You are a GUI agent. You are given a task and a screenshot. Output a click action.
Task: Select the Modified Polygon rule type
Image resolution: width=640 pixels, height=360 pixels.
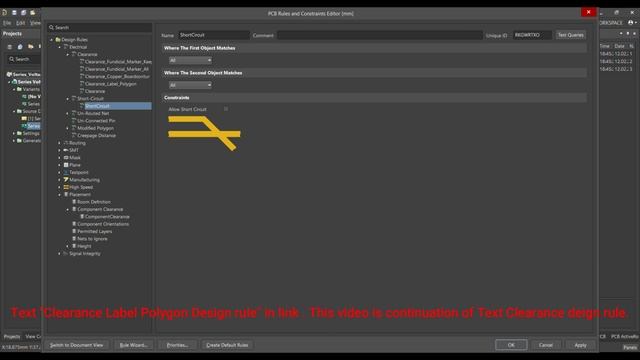click(x=96, y=128)
